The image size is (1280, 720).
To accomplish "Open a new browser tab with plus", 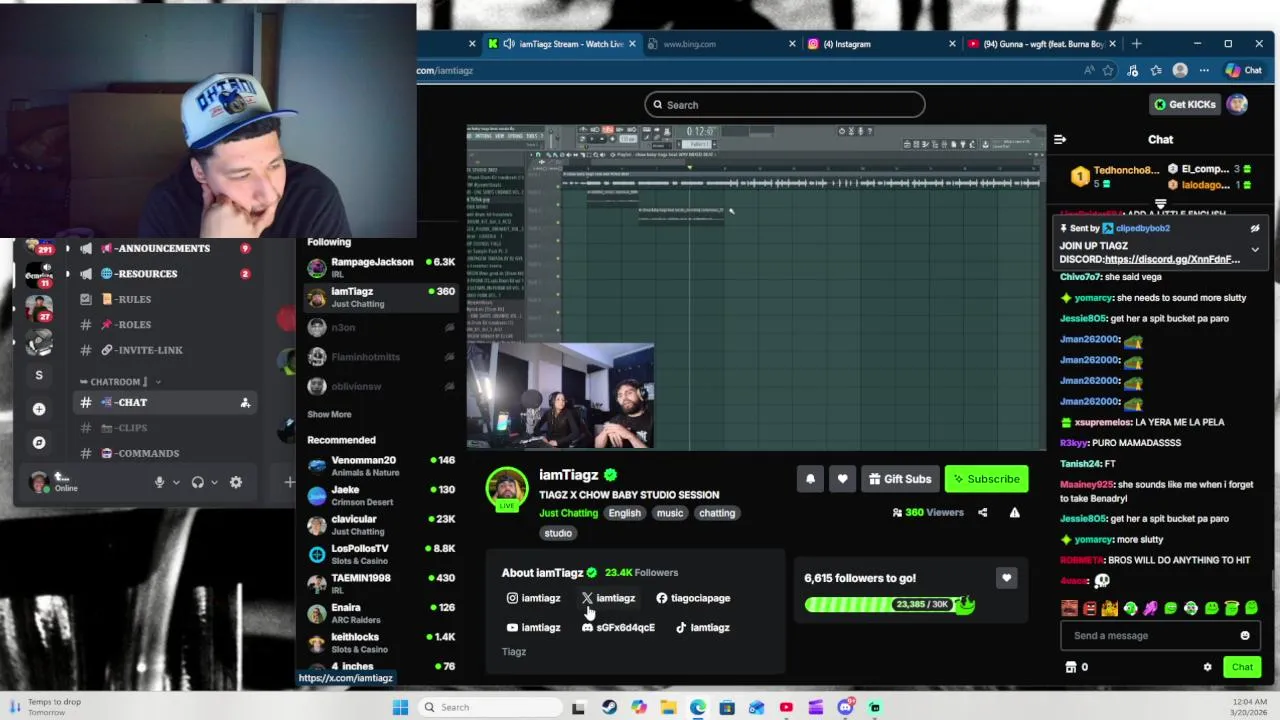I will click(x=1136, y=44).
